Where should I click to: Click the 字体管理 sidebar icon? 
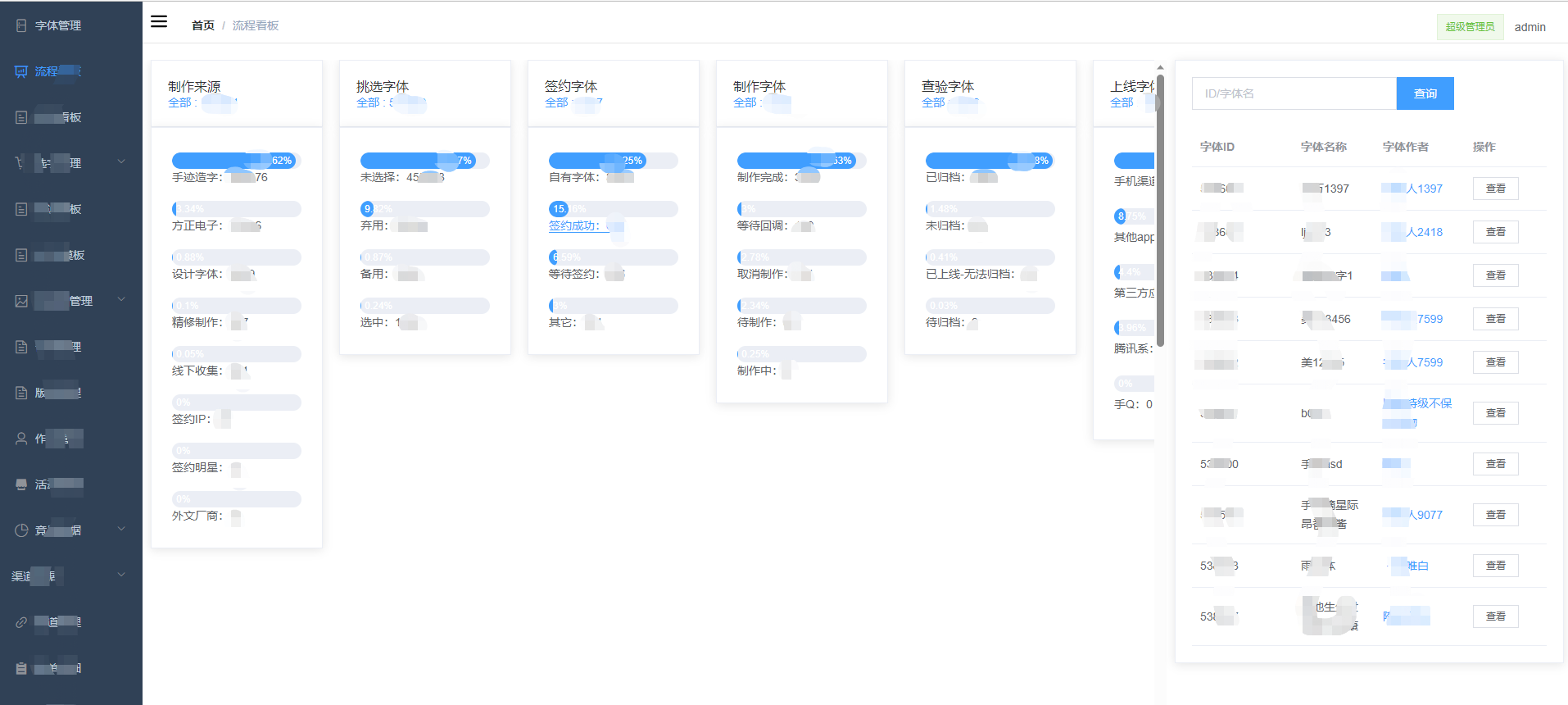21,25
